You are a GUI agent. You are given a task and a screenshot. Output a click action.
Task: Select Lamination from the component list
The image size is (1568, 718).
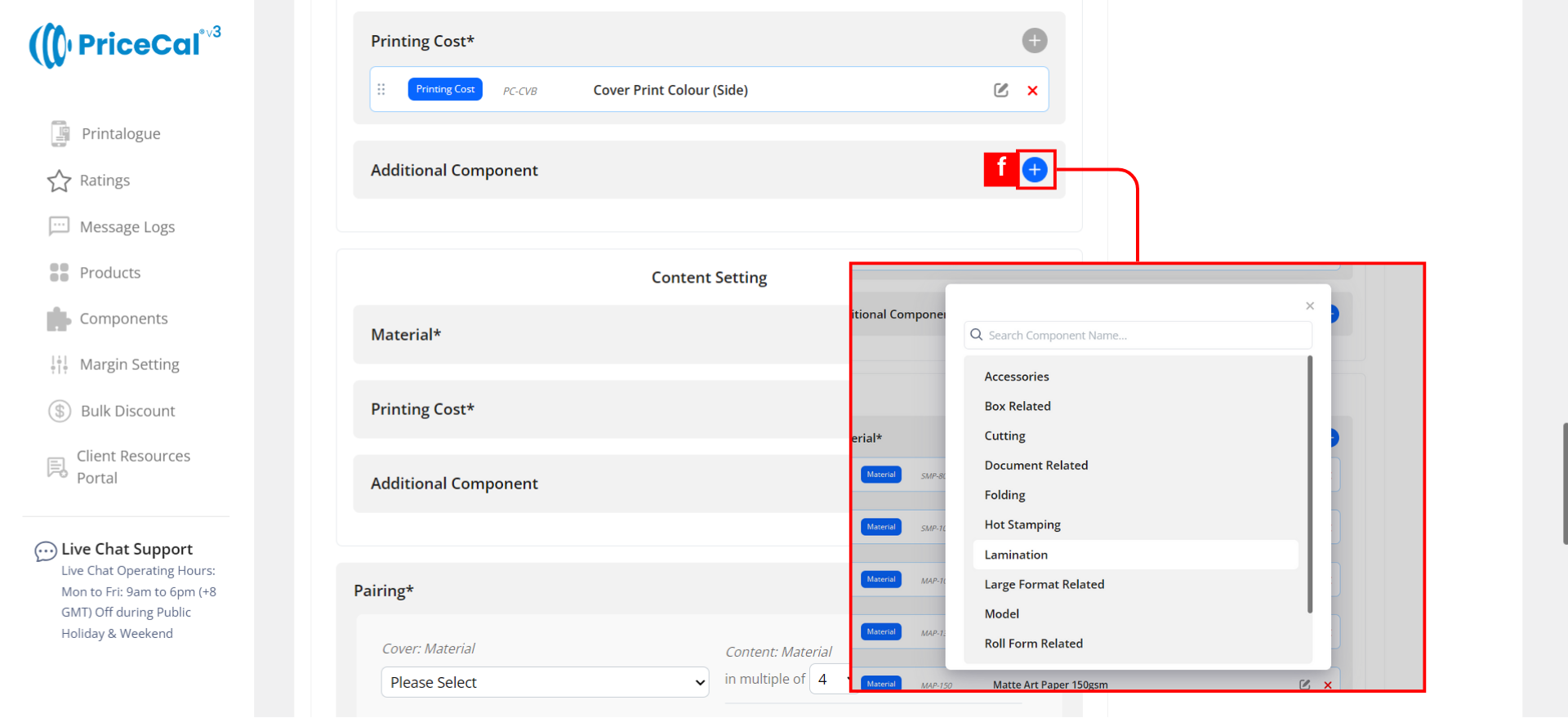pyautogui.click(x=1016, y=555)
